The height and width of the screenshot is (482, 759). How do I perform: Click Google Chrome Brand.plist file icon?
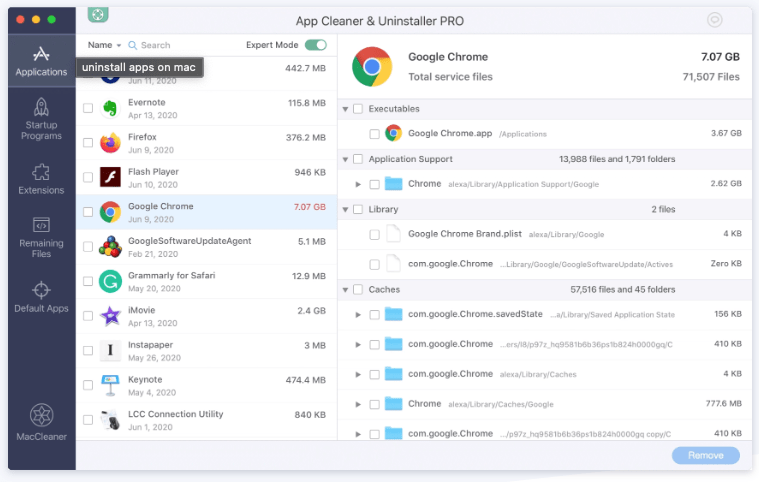click(x=393, y=234)
